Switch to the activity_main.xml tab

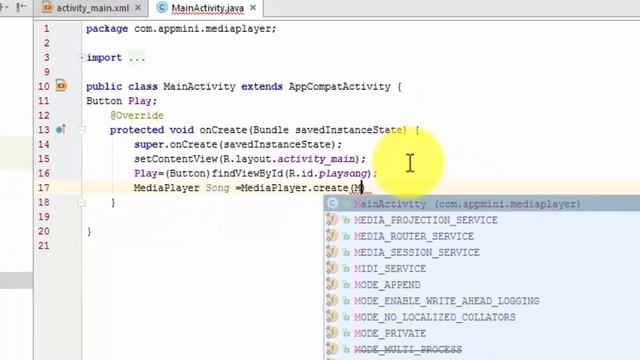(x=92, y=8)
